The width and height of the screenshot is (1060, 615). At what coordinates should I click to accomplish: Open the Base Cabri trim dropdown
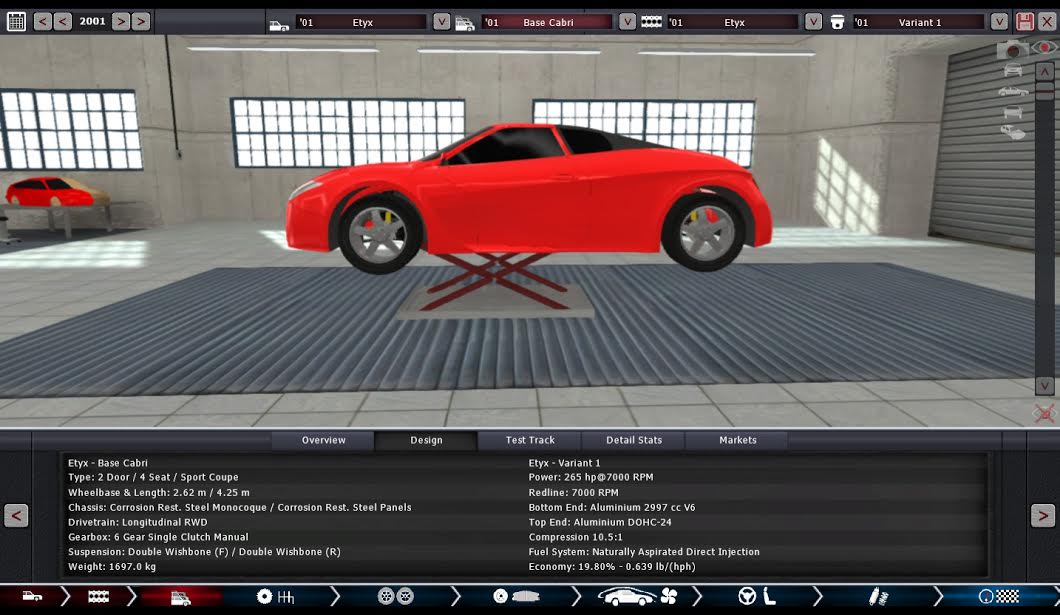(x=627, y=22)
